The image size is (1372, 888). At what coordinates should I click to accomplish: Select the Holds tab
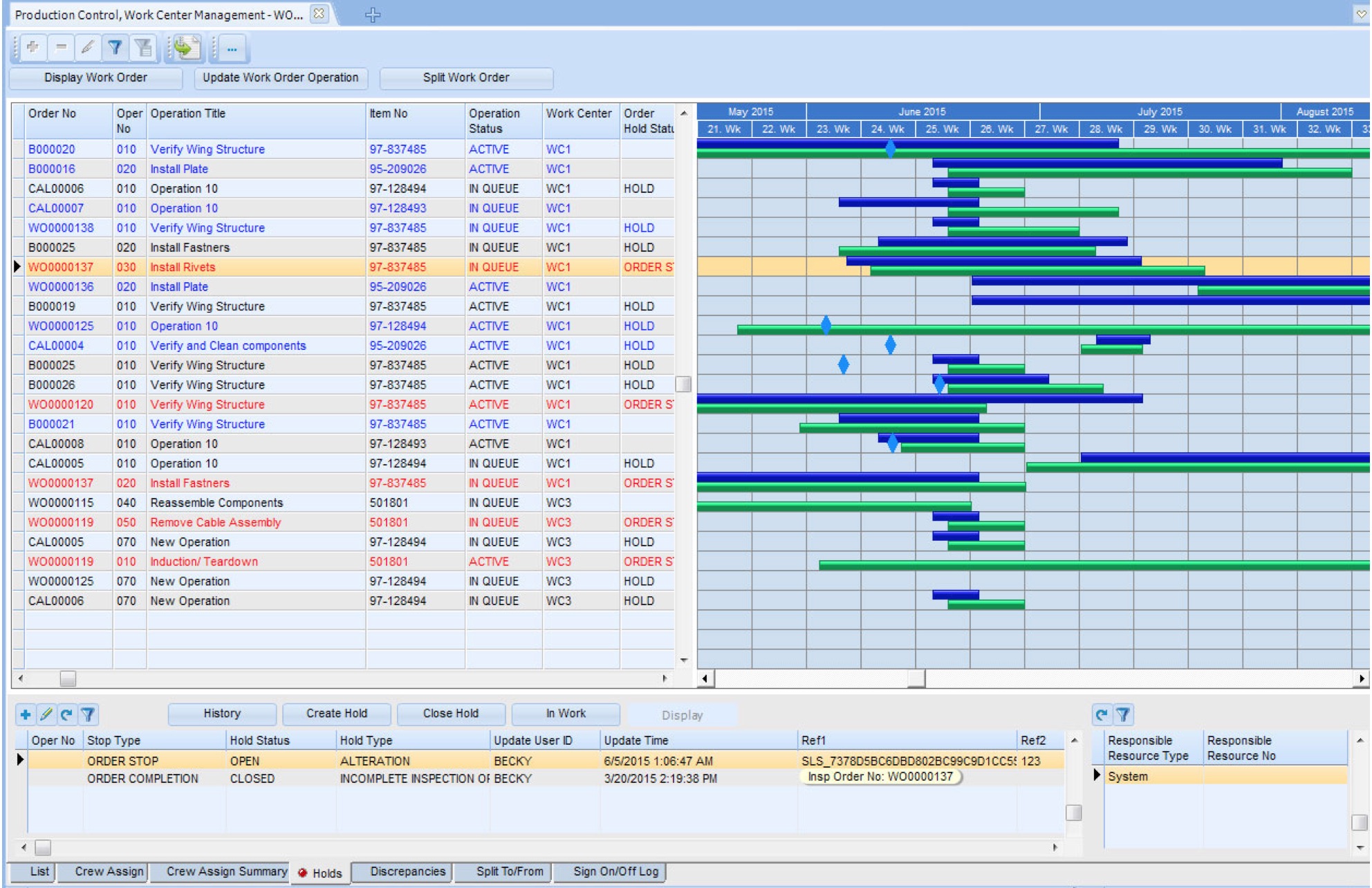click(320, 873)
